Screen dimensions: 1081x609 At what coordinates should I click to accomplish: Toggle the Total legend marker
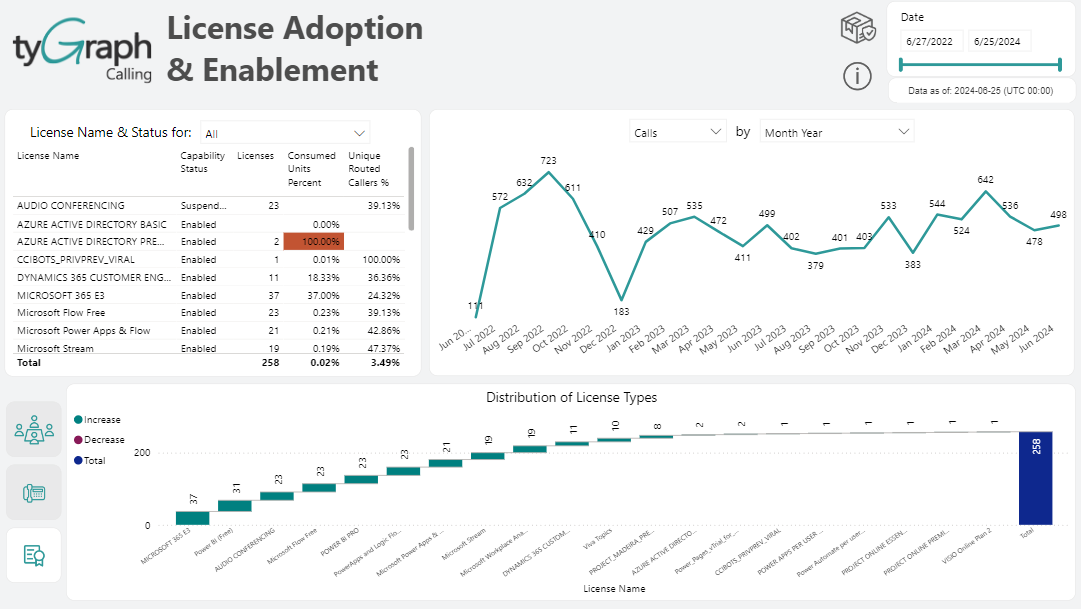coord(79,461)
